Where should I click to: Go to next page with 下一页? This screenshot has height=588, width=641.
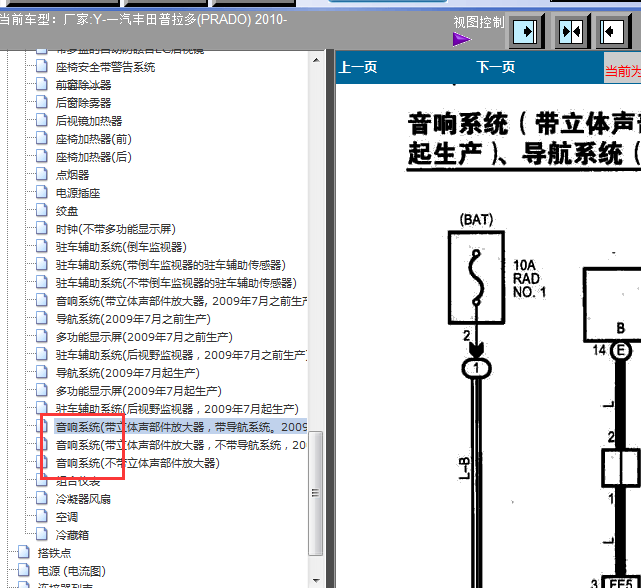[495, 67]
